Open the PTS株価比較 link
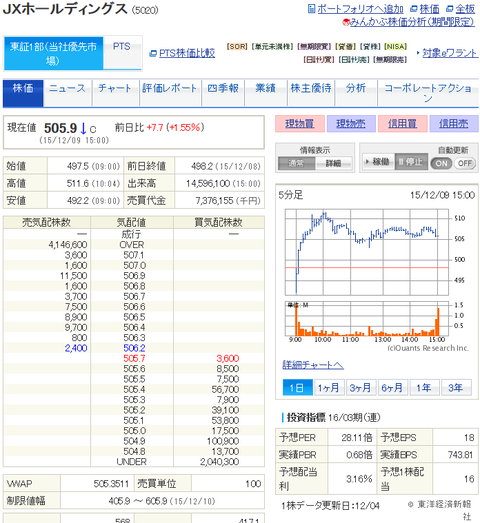480x523 pixels. 187,53
